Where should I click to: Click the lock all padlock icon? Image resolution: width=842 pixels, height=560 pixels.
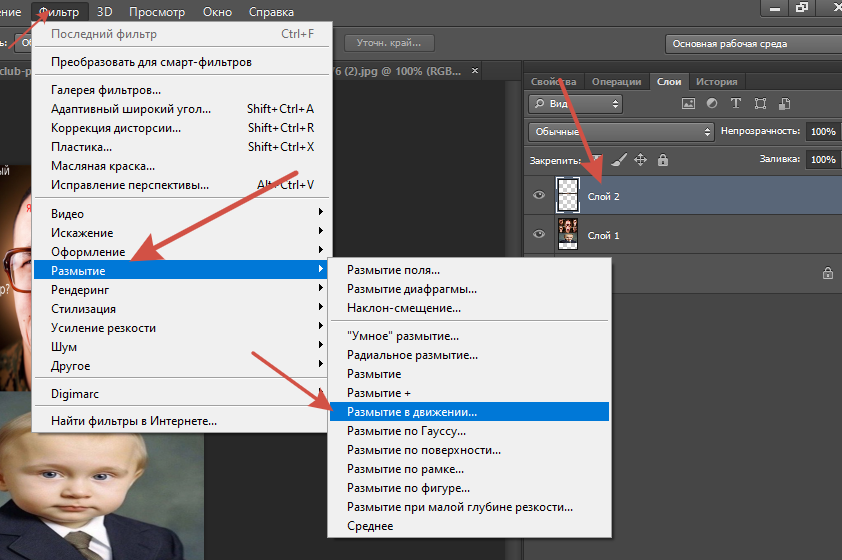point(662,160)
